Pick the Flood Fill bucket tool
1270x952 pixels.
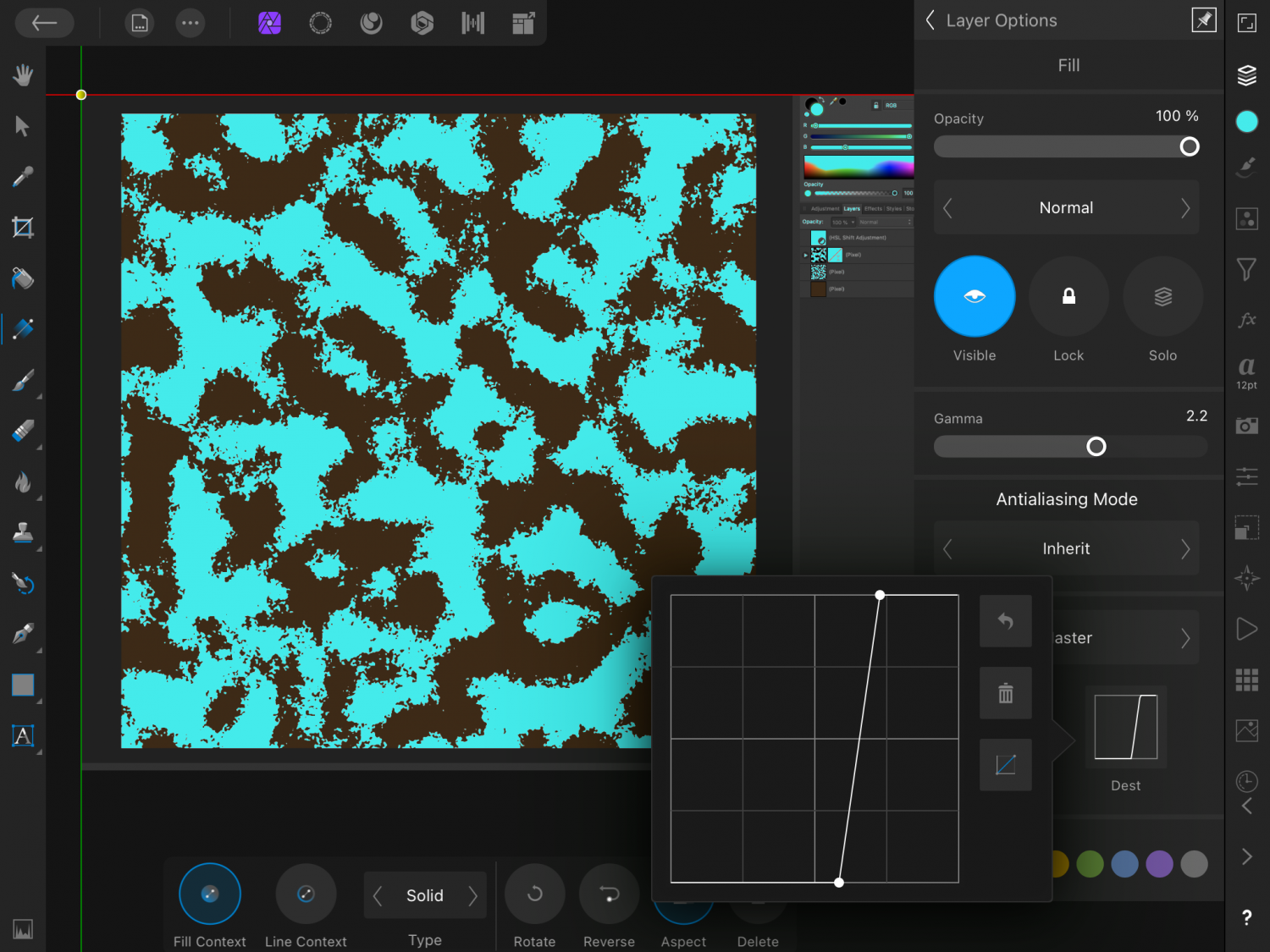coord(23,278)
